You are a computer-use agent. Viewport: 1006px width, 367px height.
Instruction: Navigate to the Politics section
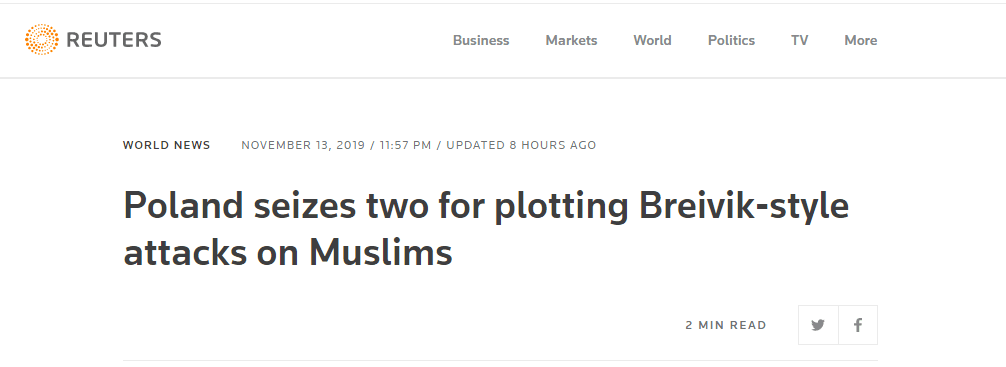coord(731,40)
